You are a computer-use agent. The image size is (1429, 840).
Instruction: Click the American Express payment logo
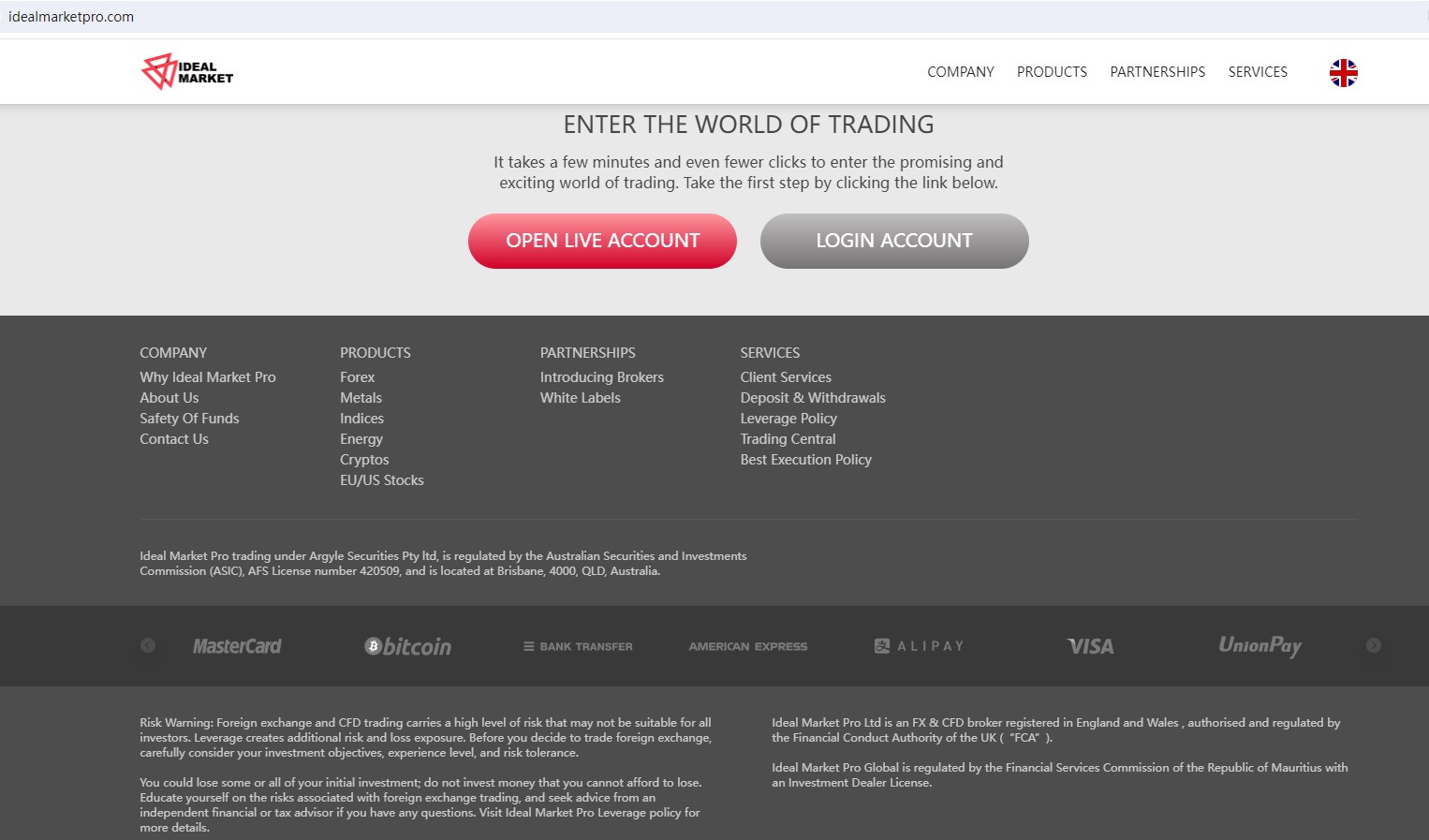coord(748,646)
